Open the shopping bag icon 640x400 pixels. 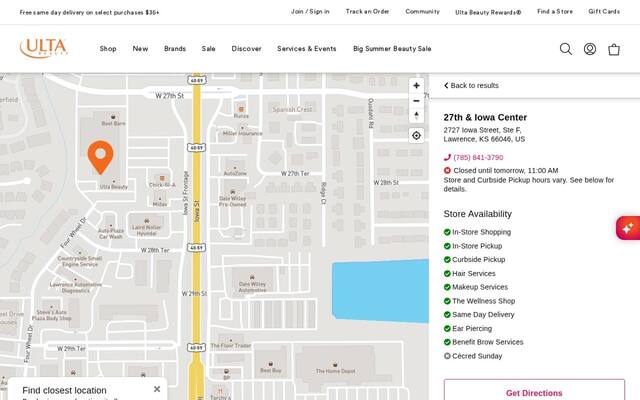[614, 49]
